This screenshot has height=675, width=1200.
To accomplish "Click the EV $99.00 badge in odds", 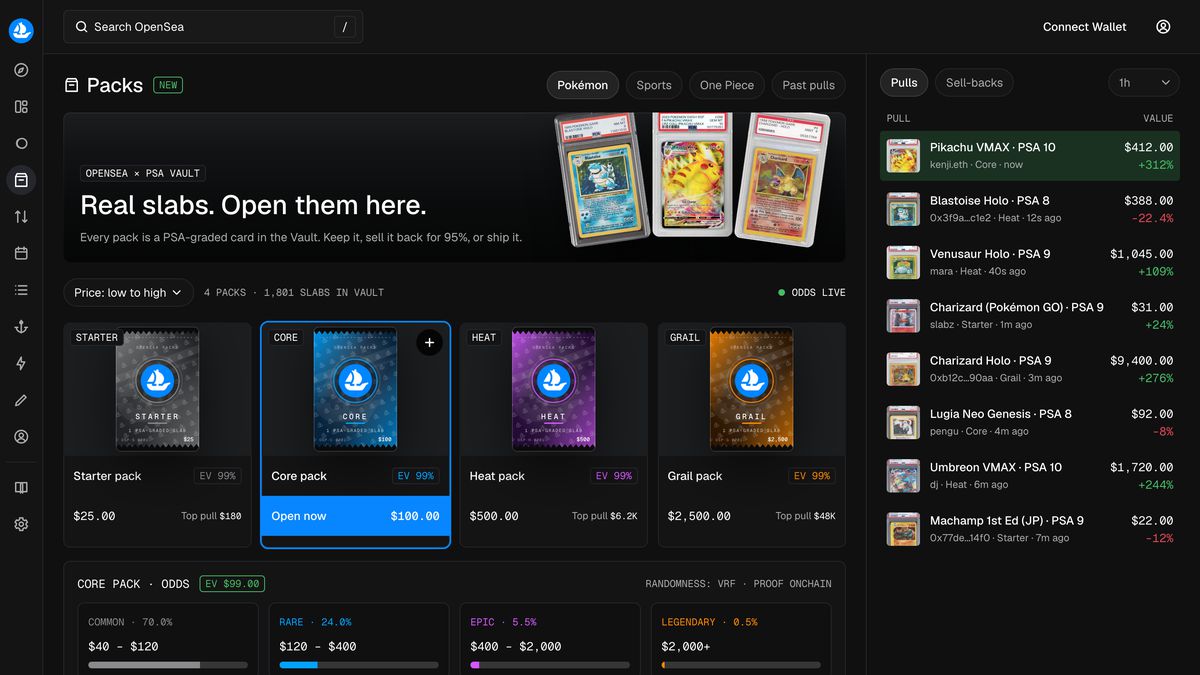I will click(x=232, y=584).
